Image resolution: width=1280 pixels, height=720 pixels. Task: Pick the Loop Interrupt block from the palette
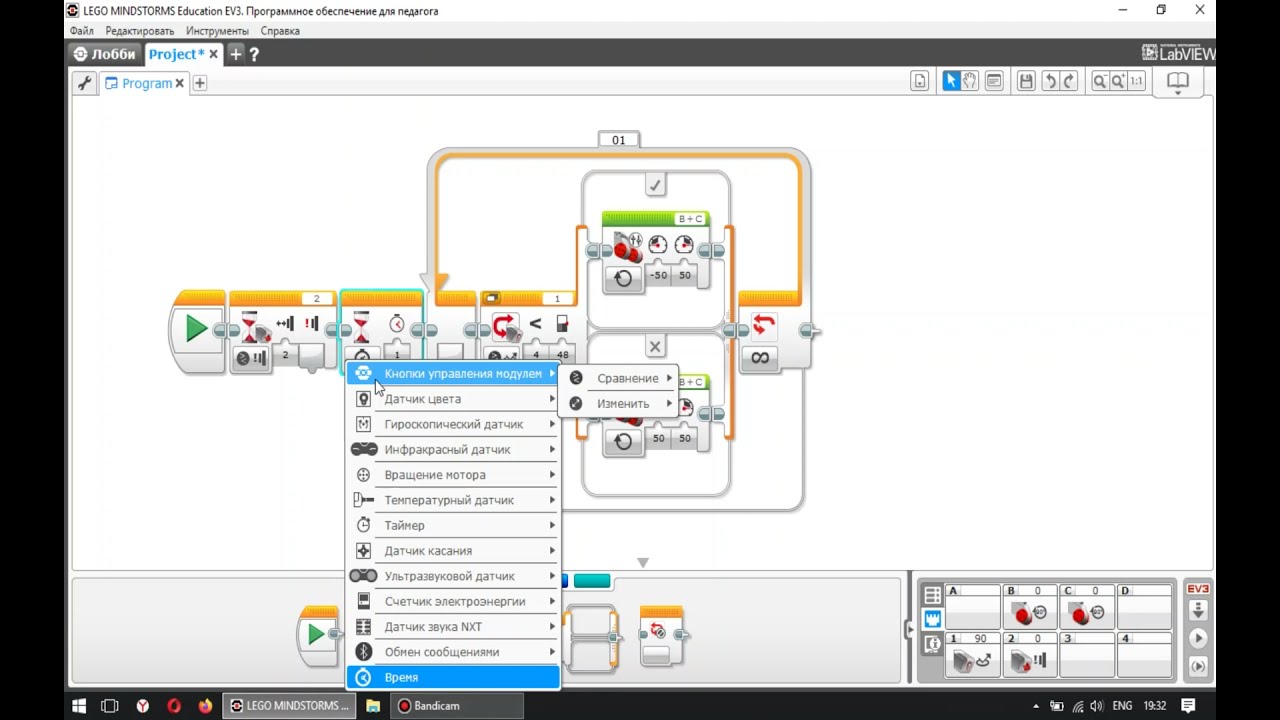point(661,634)
